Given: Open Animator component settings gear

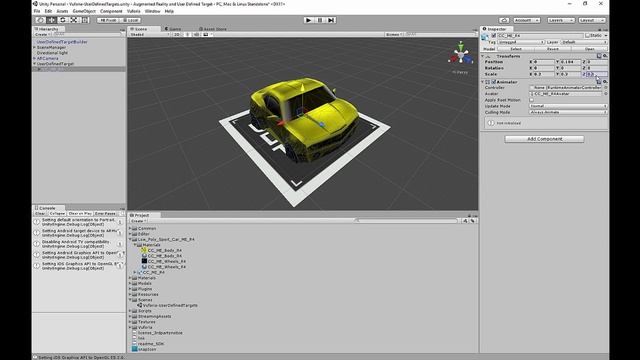Looking at the screenshot, I should [x=605, y=82].
